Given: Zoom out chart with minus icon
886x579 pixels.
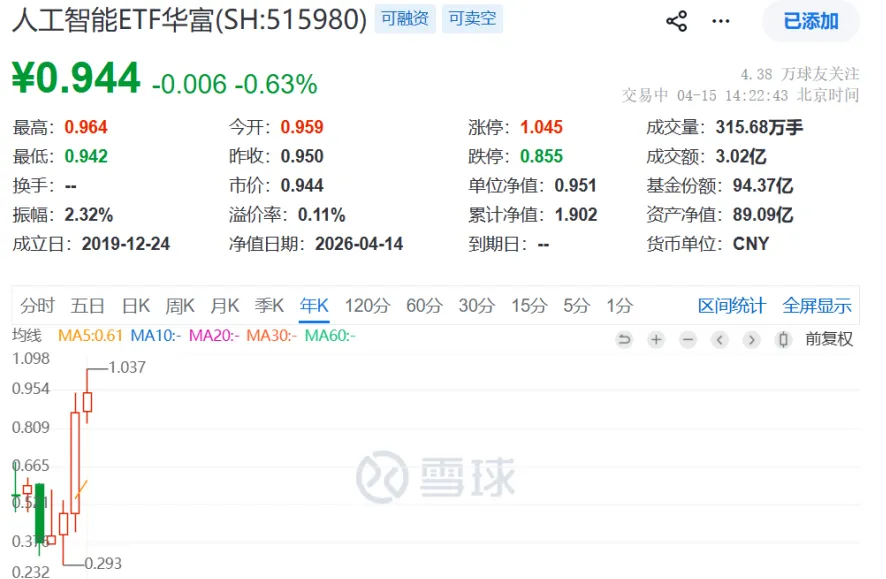Looking at the screenshot, I should point(688,339).
